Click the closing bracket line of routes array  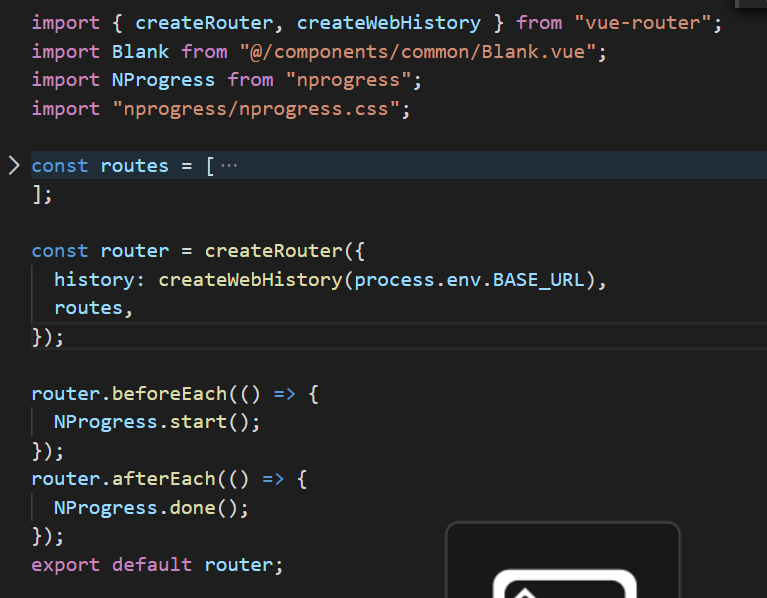pos(42,195)
